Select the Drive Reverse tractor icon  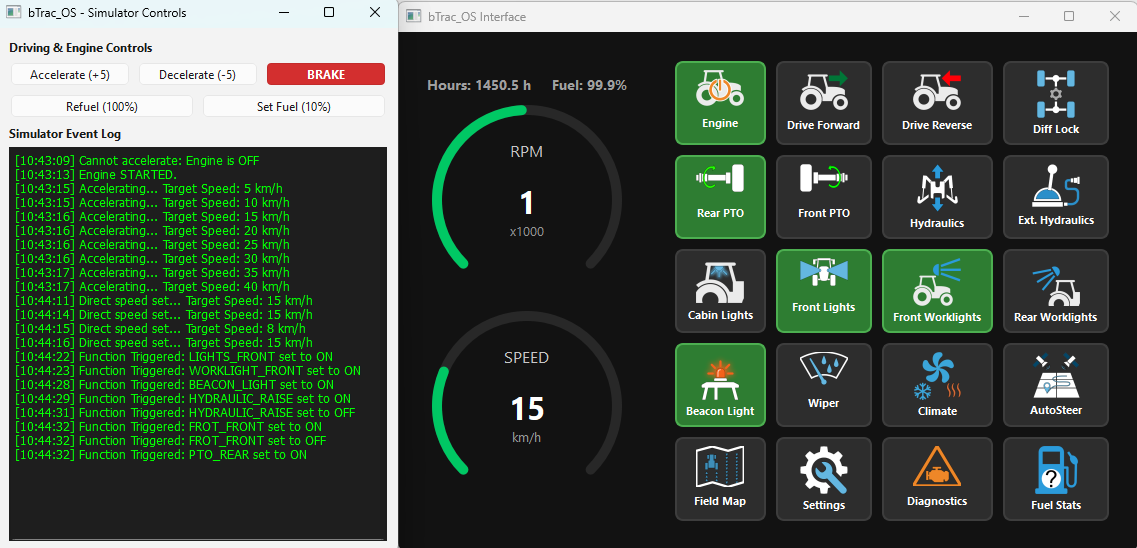pos(937,91)
